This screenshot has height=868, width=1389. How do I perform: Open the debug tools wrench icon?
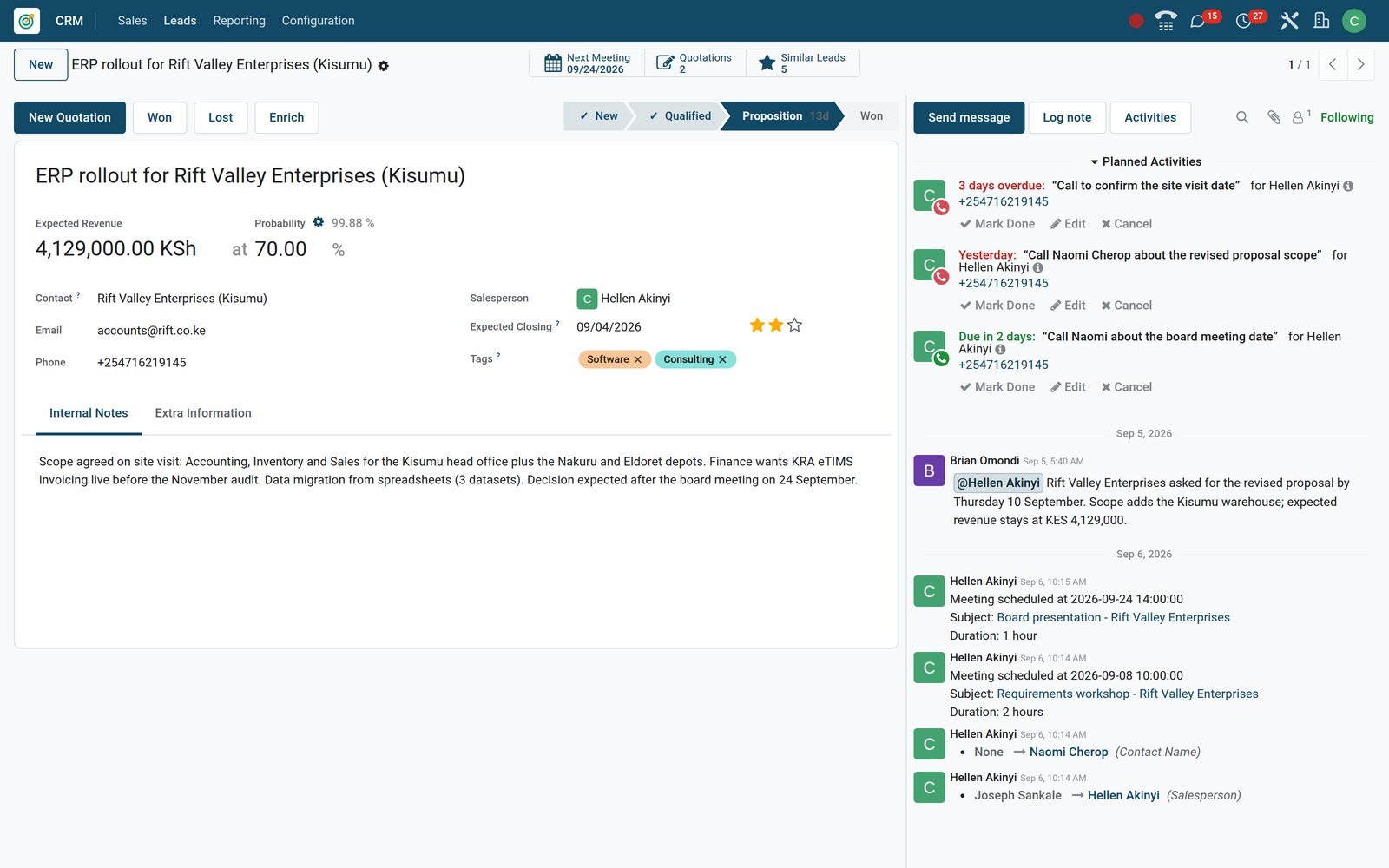point(1289,21)
